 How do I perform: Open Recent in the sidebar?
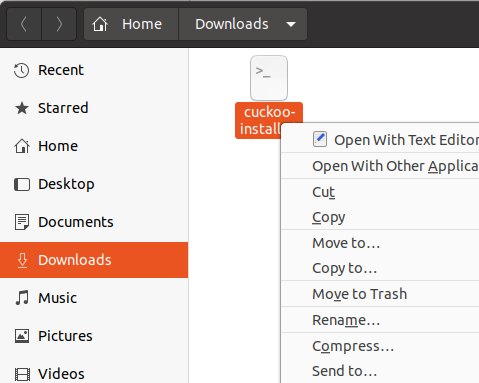click(x=94, y=70)
